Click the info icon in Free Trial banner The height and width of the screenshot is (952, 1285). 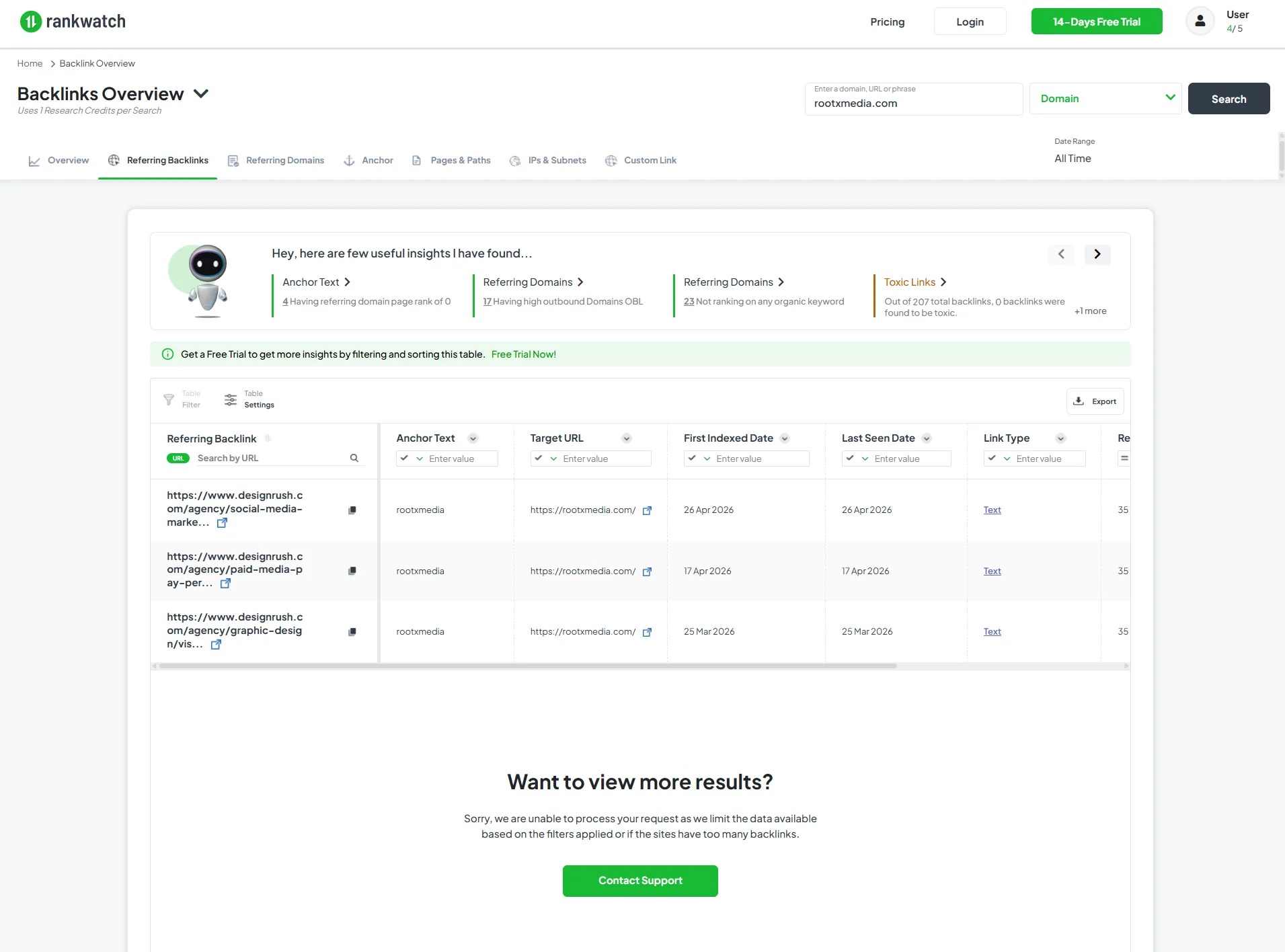tap(168, 354)
